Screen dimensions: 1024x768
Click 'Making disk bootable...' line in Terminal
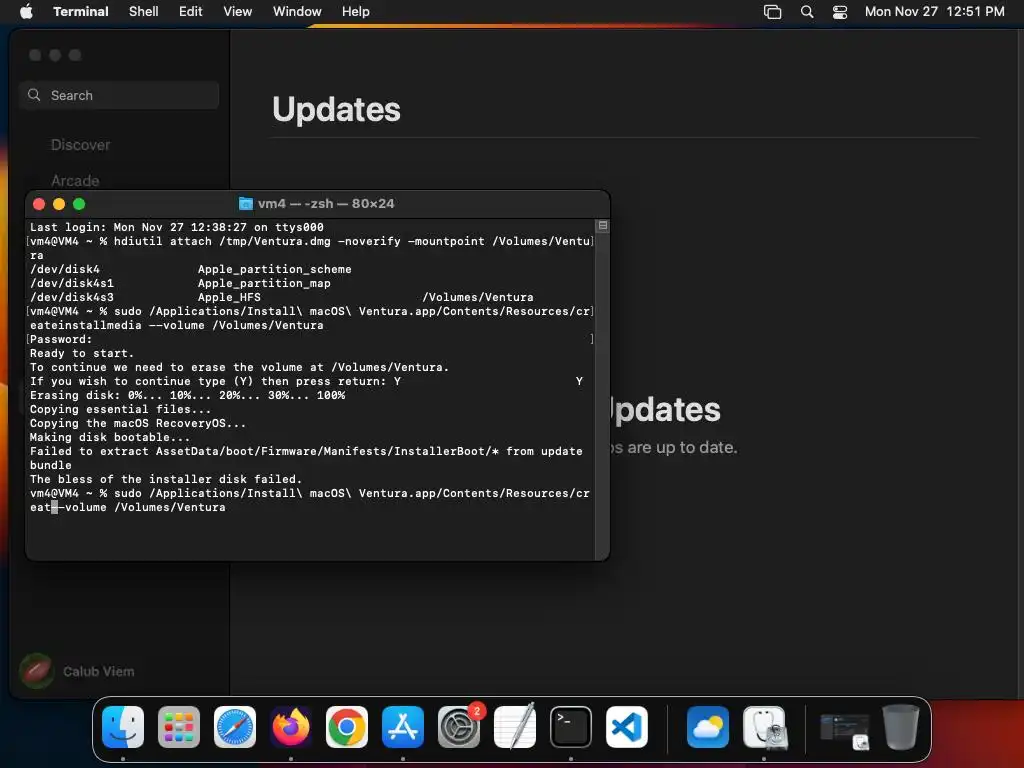point(110,438)
